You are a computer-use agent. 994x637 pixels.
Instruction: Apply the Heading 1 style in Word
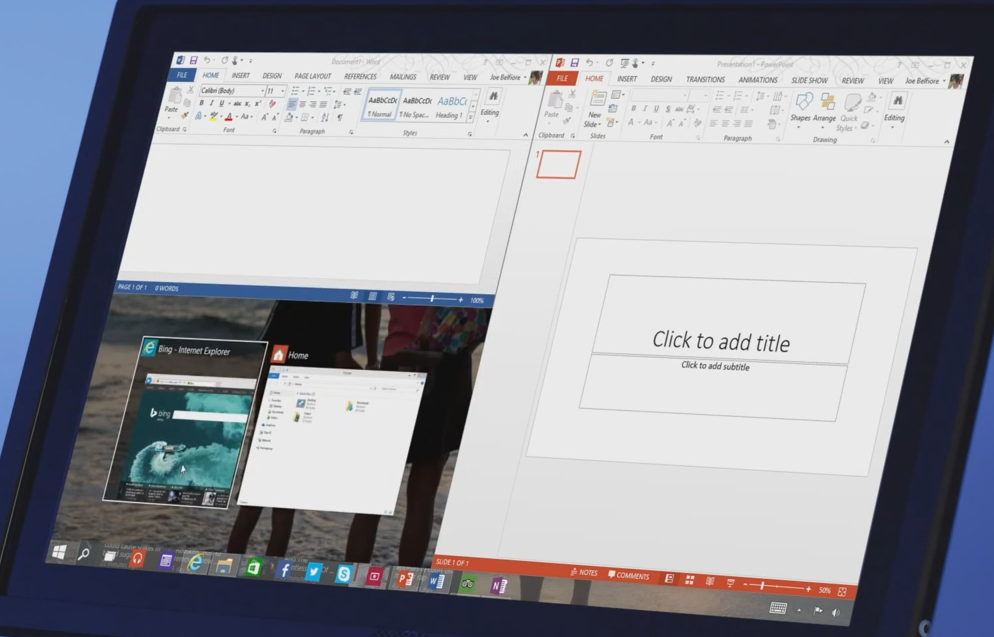tap(451, 106)
